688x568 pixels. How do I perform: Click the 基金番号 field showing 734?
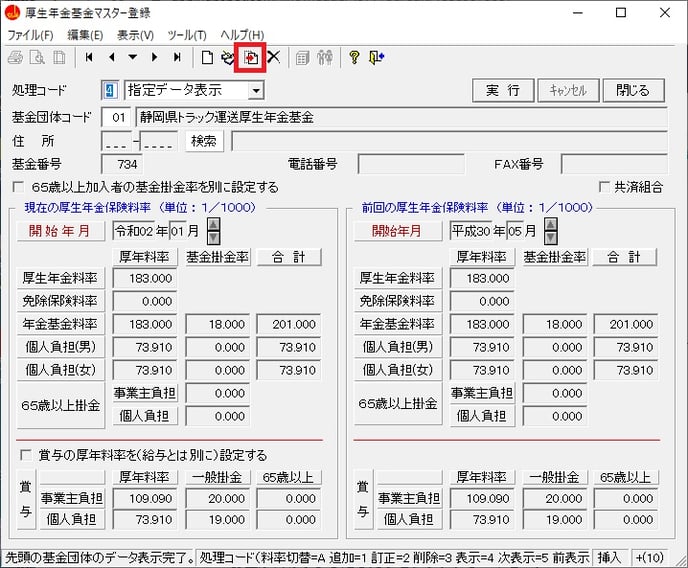(122, 164)
